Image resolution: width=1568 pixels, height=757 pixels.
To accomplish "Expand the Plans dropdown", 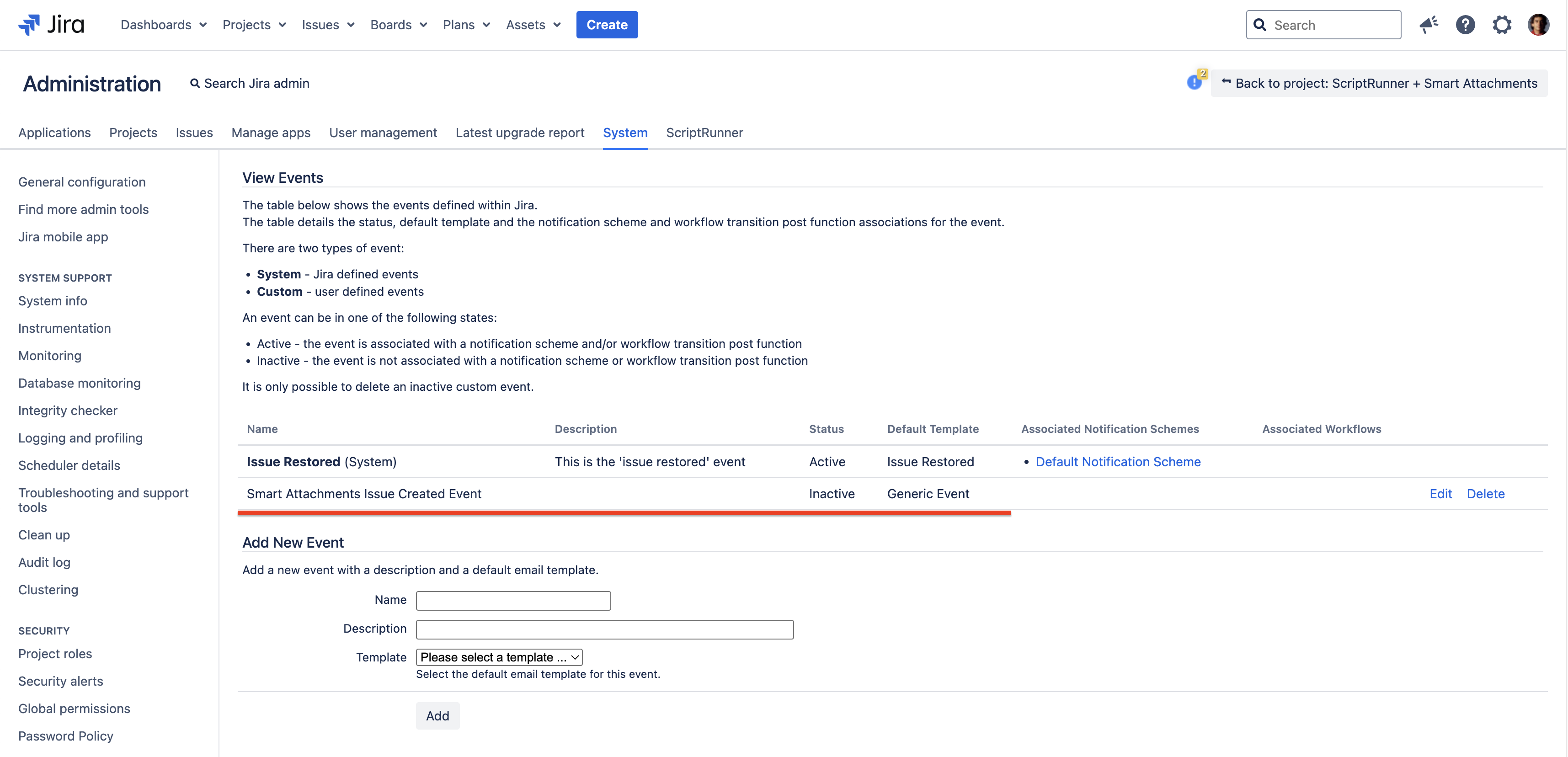I will point(466,25).
